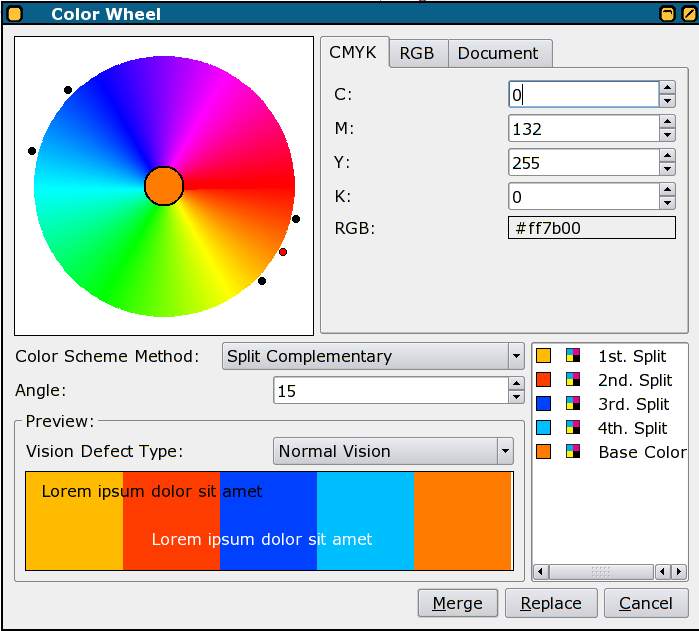Click the Replace button

tap(551, 604)
